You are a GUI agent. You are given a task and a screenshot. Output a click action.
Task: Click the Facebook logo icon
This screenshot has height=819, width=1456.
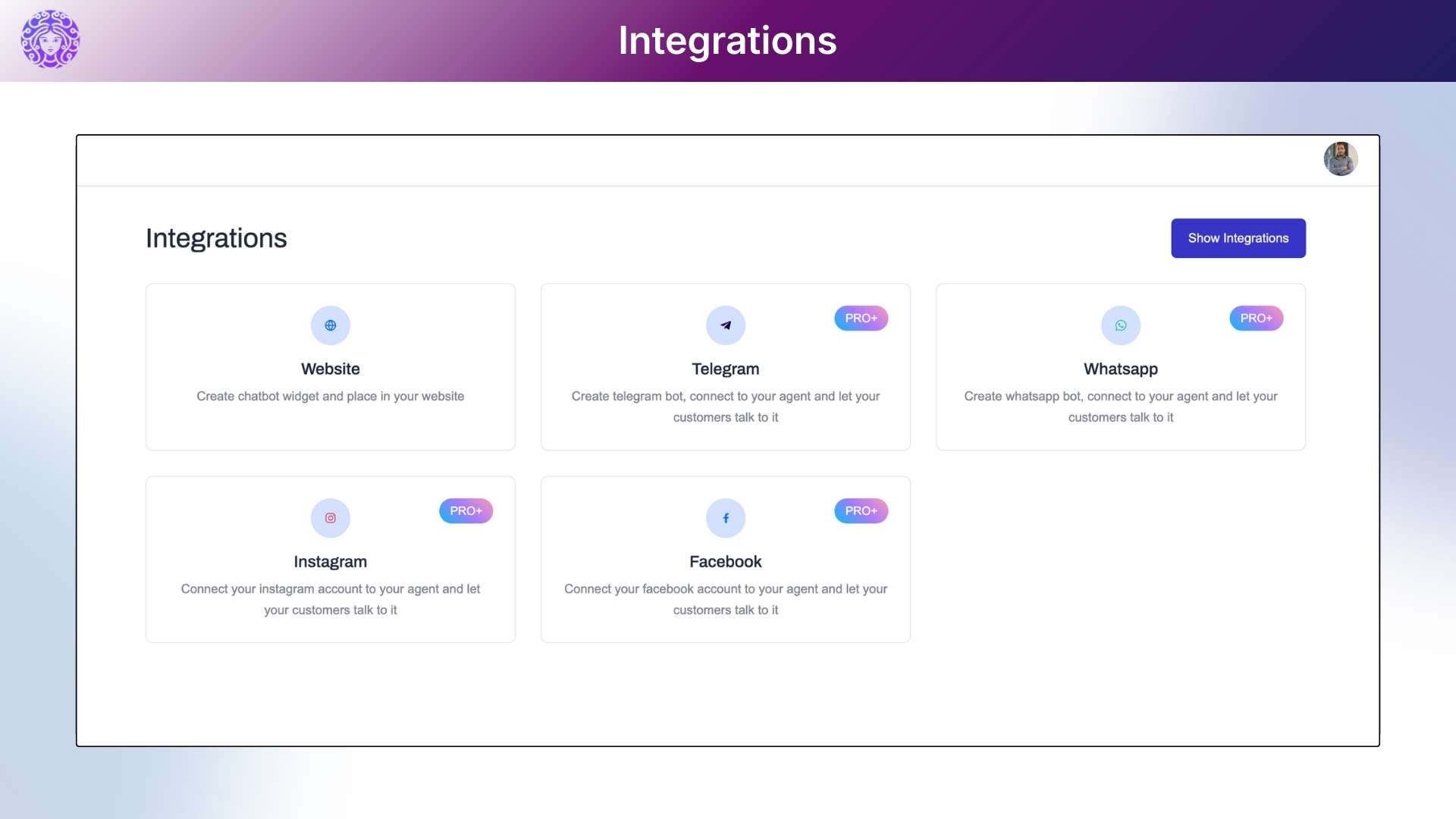click(x=725, y=518)
